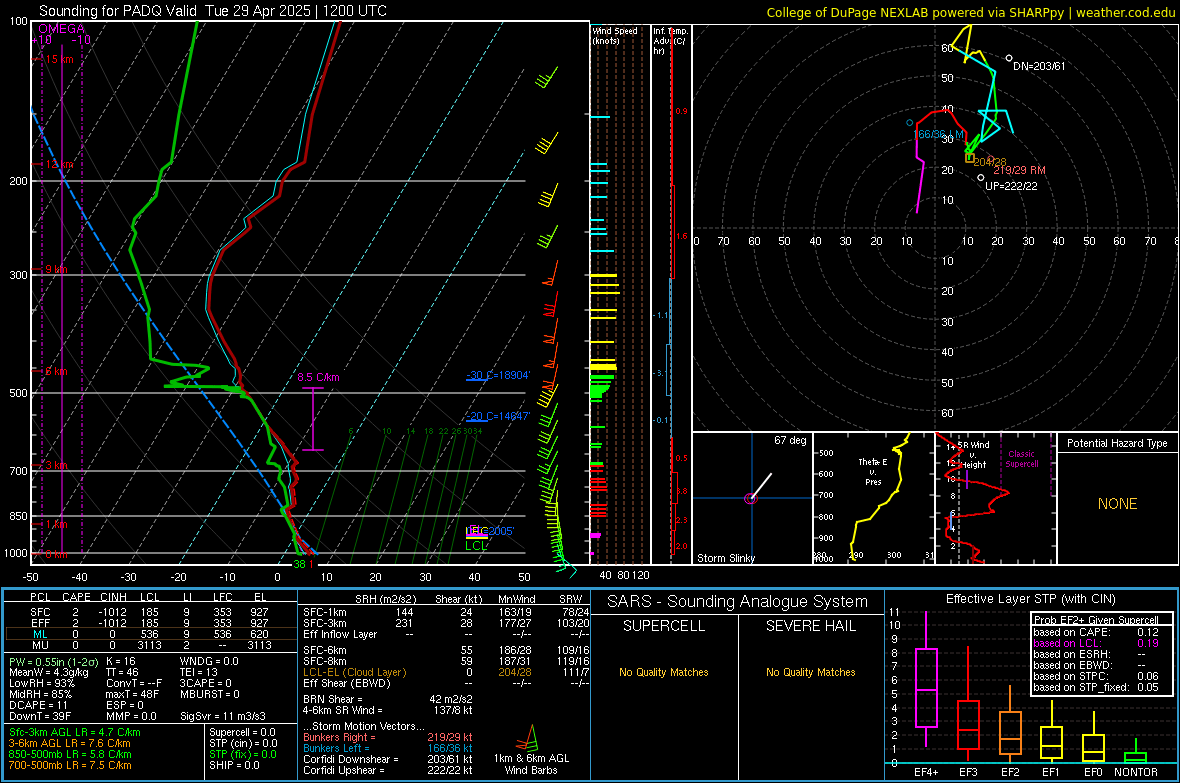The width and height of the screenshot is (1180, 783).
Task: Click the maxT = 48F value
Action: pyautogui.click(x=132, y=694)
